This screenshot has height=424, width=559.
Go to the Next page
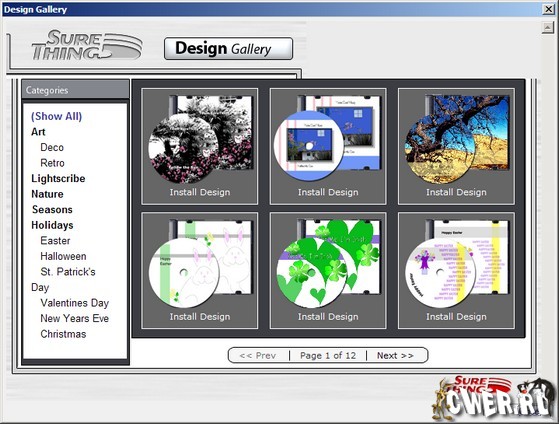[395, 356]
